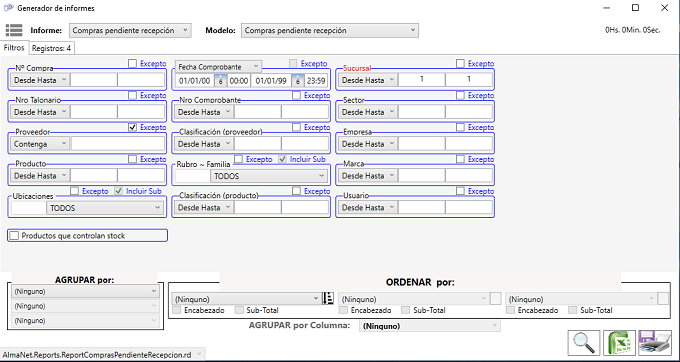Check Excepto for Clasificación (producto)
This screenshot has height=362, width=680.
coord(297,191)
